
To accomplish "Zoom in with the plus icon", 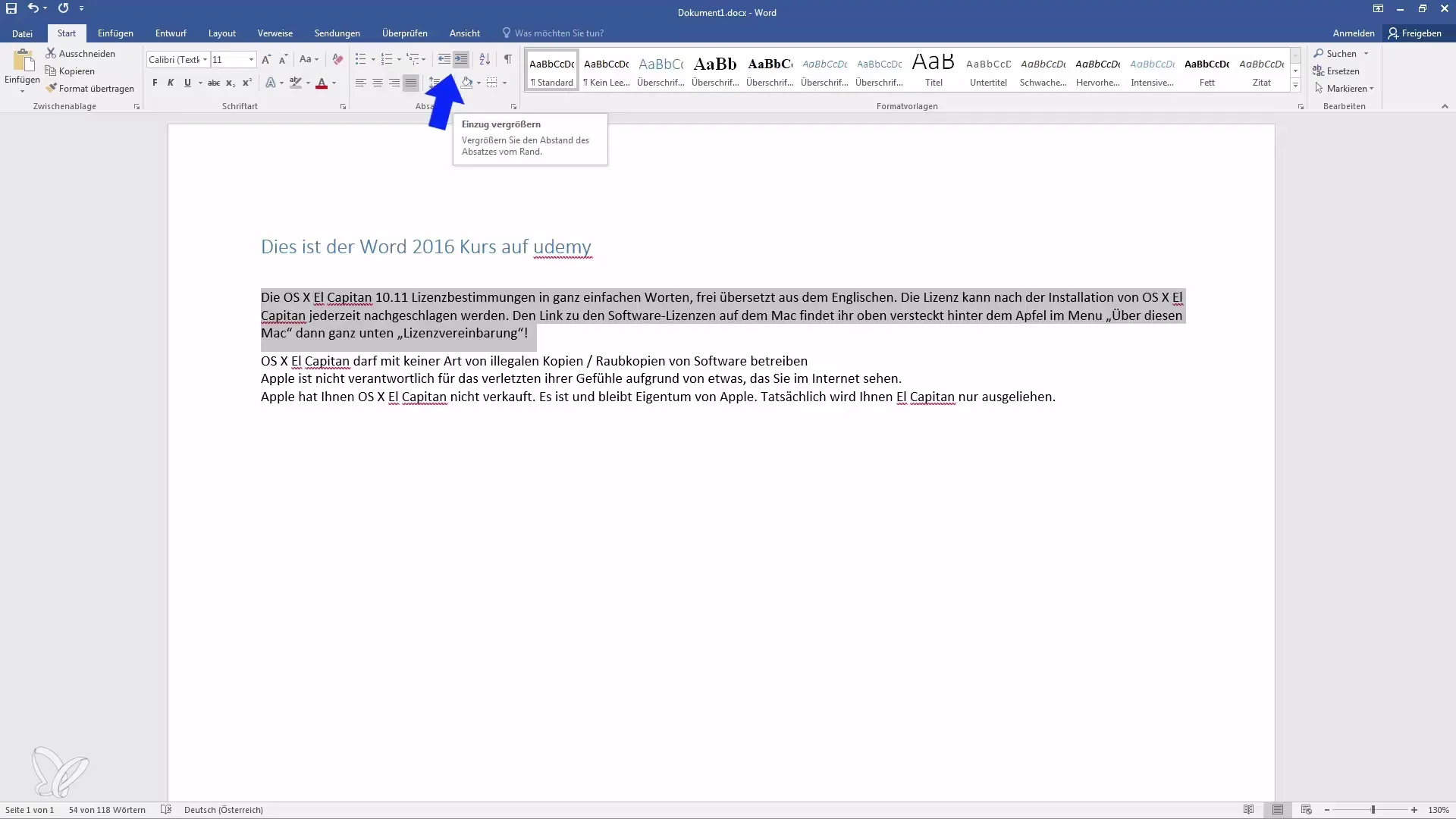I will [x=1414, y=810].
